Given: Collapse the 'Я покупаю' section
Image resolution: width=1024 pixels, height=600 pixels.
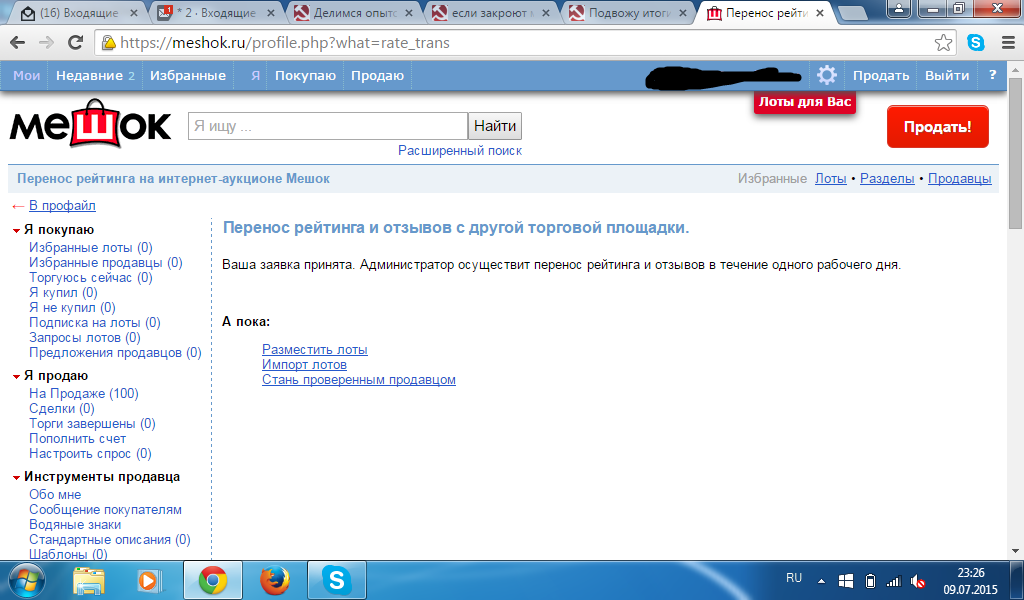Looking at the screenshot, I should pos(16,230).
